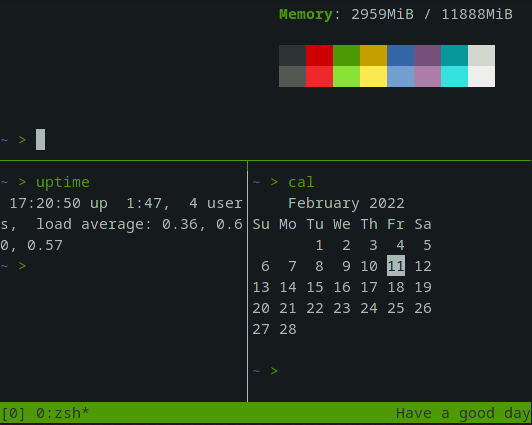Click the cal command text

301,182
